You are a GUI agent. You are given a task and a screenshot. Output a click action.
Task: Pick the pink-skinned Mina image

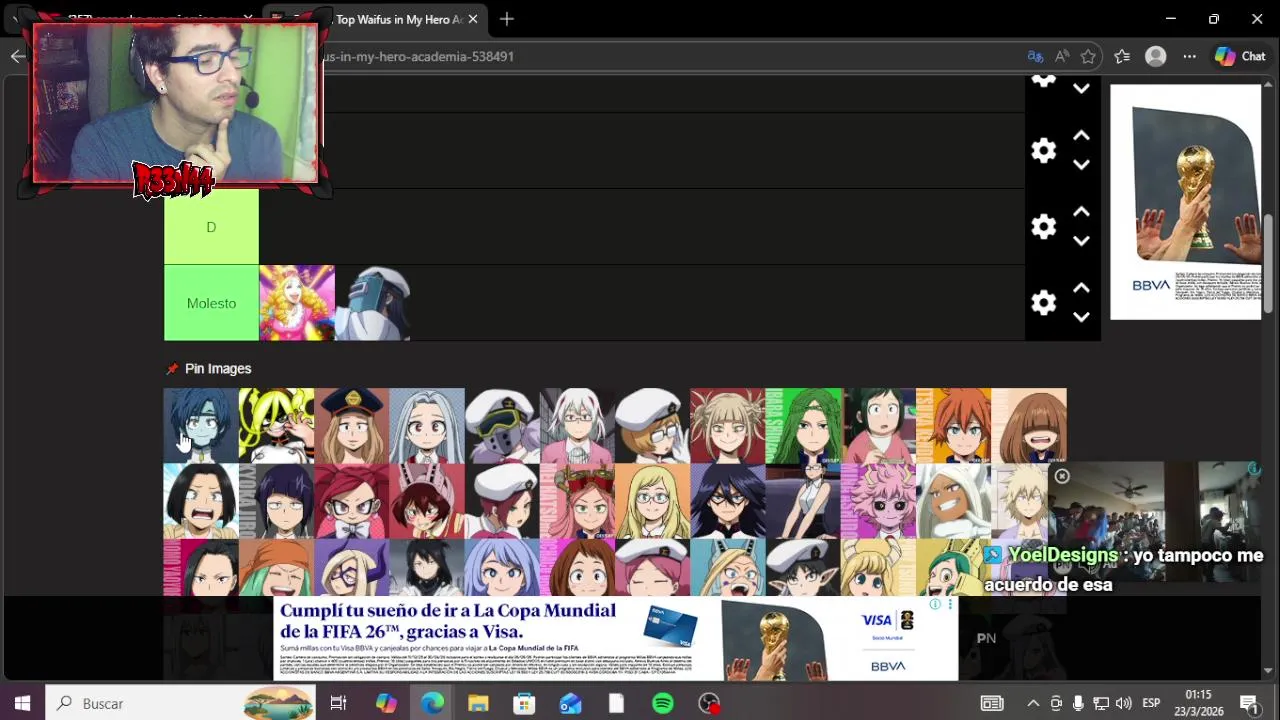pos(878,501)
